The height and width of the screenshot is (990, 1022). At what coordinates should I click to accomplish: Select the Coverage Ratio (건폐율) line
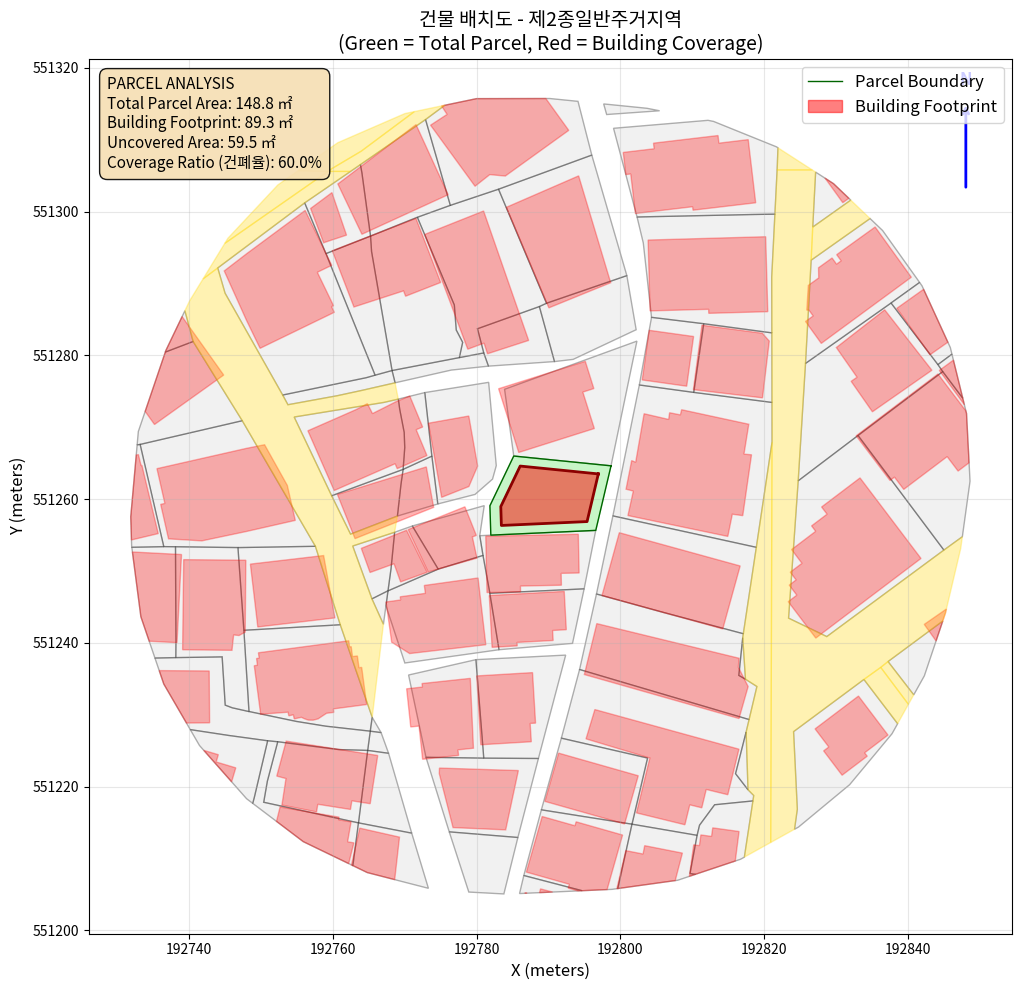point(214,163)
